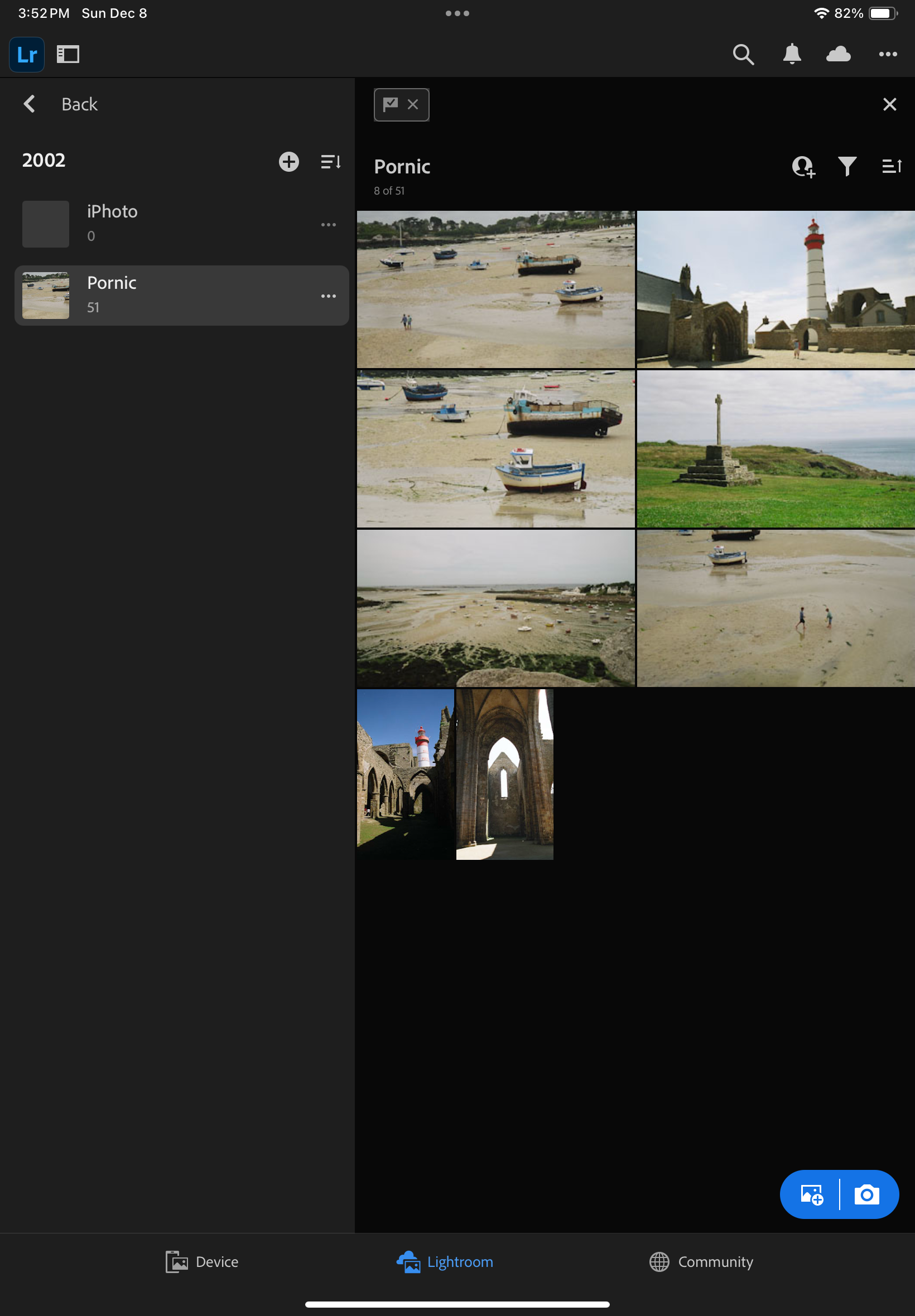Tap the add photos import icon
Viewport: 915px width, 1316px height.
tap(811, 1194)
